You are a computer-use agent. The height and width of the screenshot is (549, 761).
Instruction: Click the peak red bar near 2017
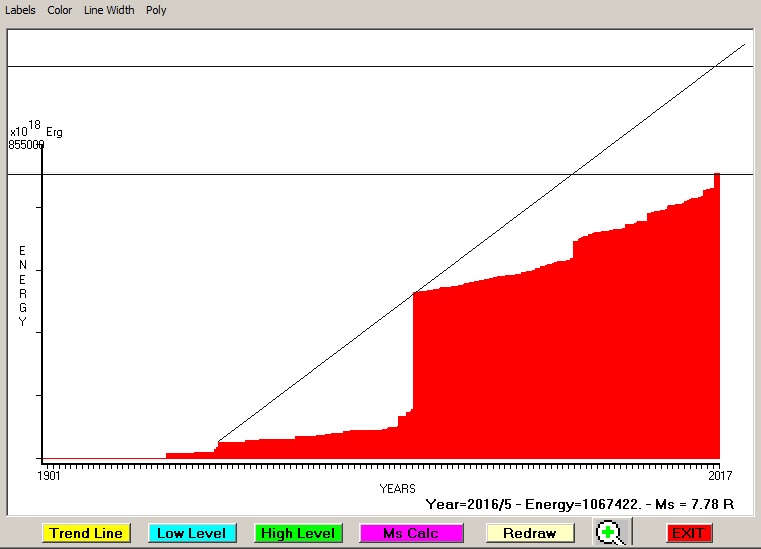[x=717, y=182]
